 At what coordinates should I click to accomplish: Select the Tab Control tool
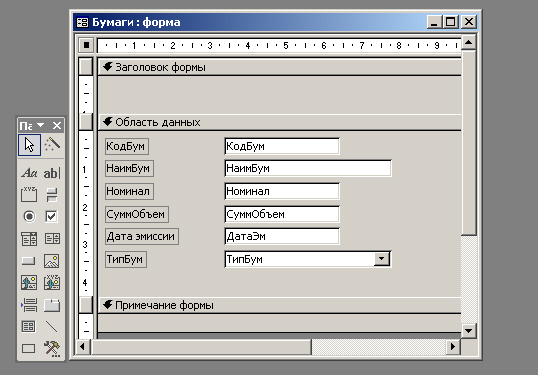(52, 305)
